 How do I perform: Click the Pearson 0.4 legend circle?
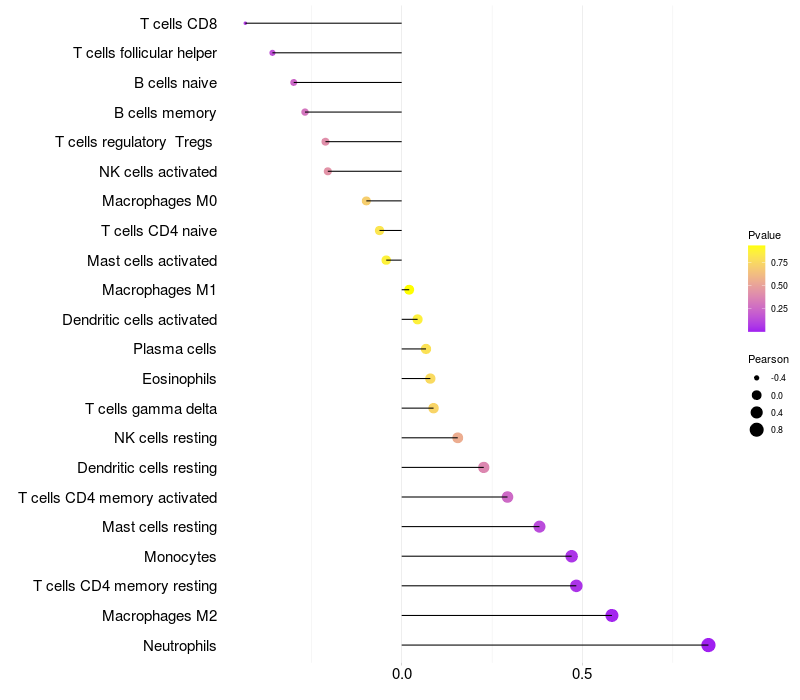(x=757, y=412)
